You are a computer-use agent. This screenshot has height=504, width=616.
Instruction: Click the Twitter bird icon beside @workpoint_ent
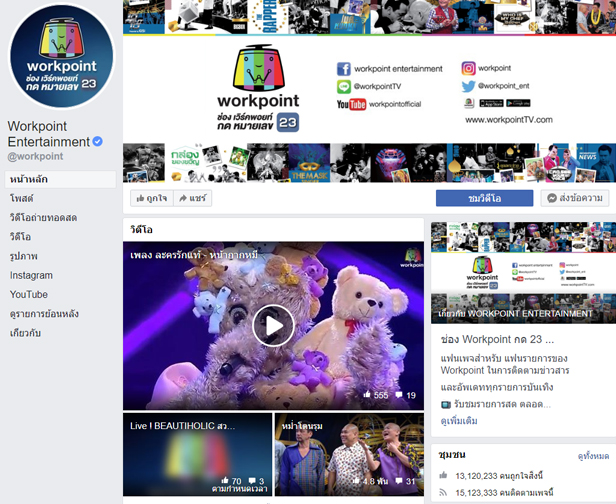[468, 86]
